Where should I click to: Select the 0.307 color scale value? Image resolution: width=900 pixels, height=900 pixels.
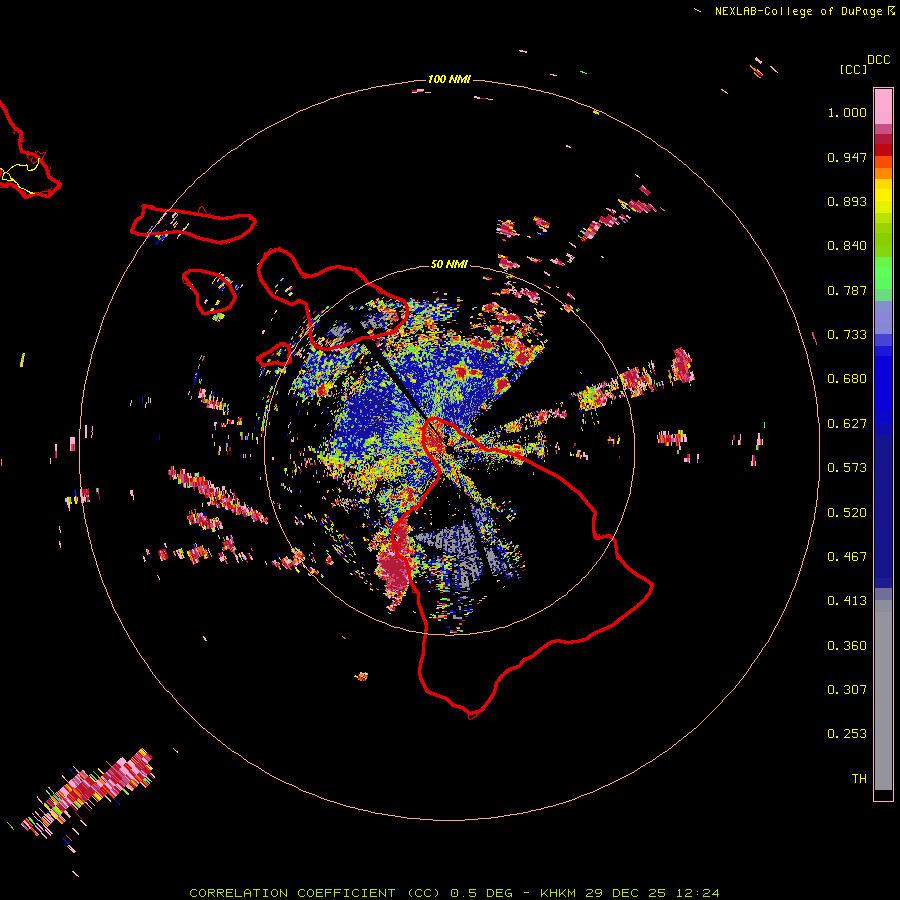(x=847, y=690)
